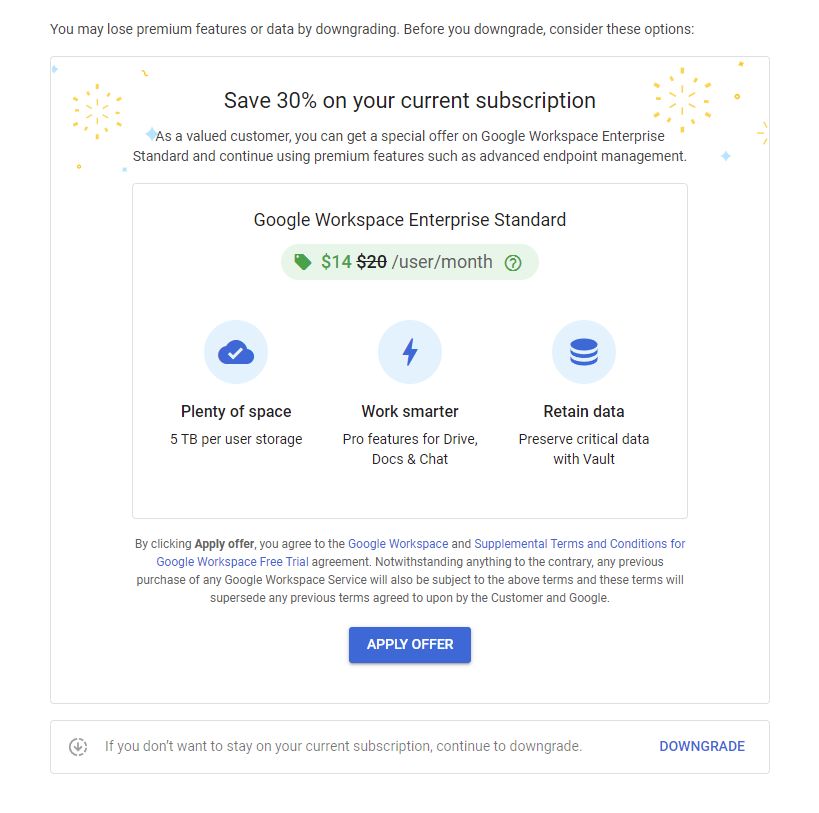Click the yellow firework decoration at top right

(682, 99)
